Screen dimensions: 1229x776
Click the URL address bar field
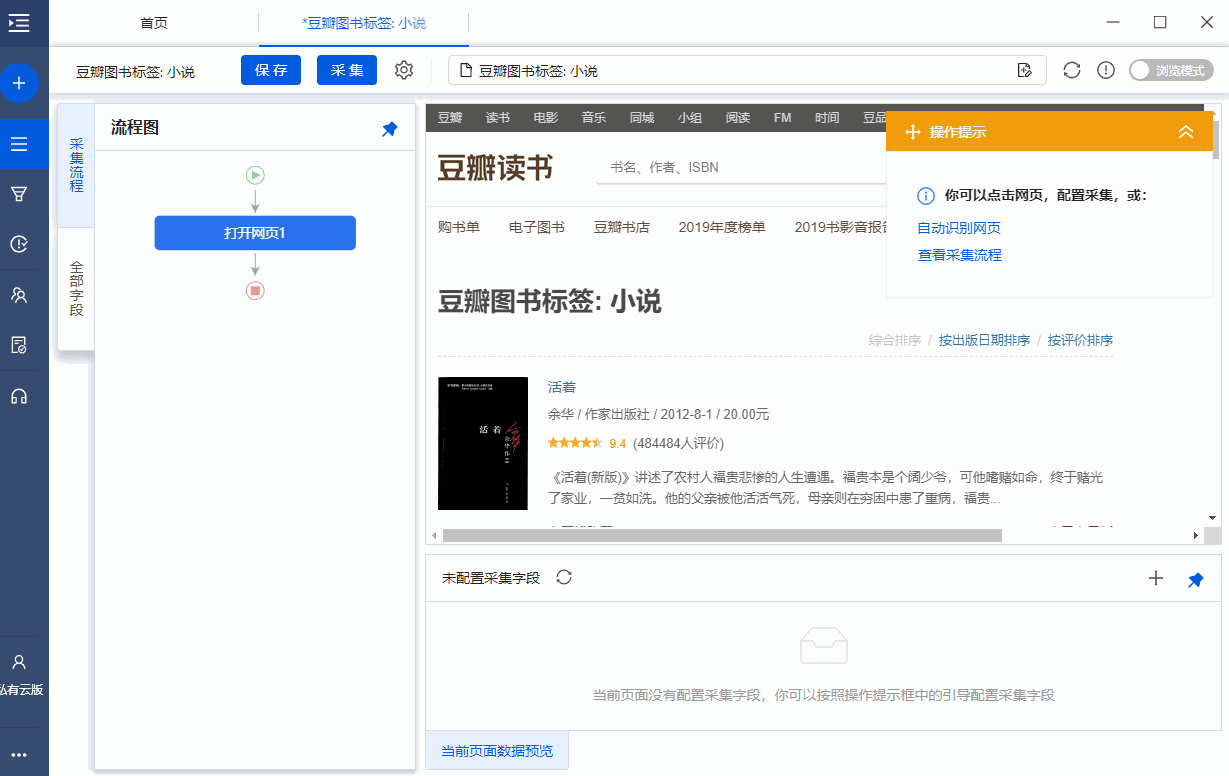(746, 70)
